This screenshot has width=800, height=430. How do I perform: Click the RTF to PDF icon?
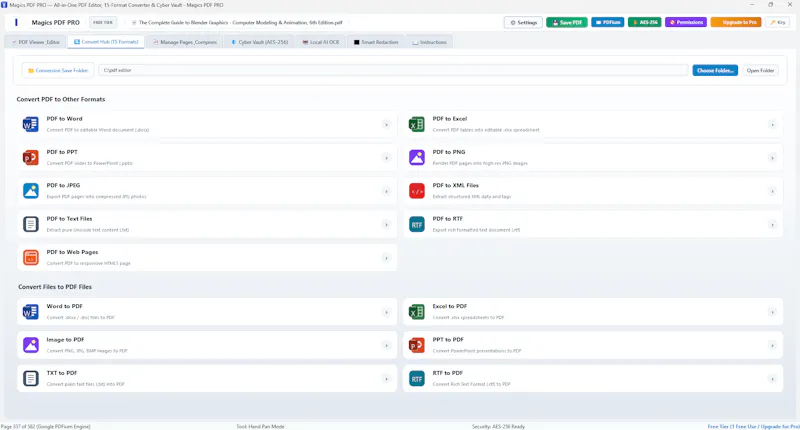[x=416, y=378]
